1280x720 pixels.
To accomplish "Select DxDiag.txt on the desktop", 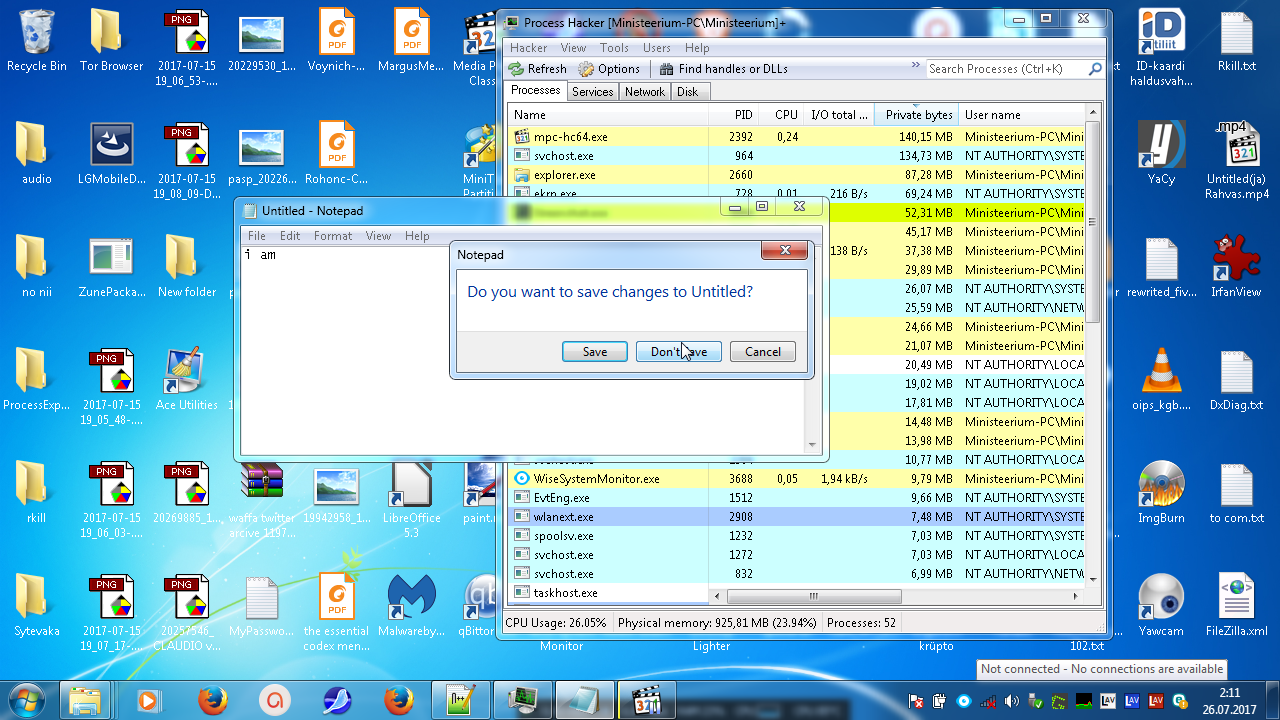I will 1236,380.
